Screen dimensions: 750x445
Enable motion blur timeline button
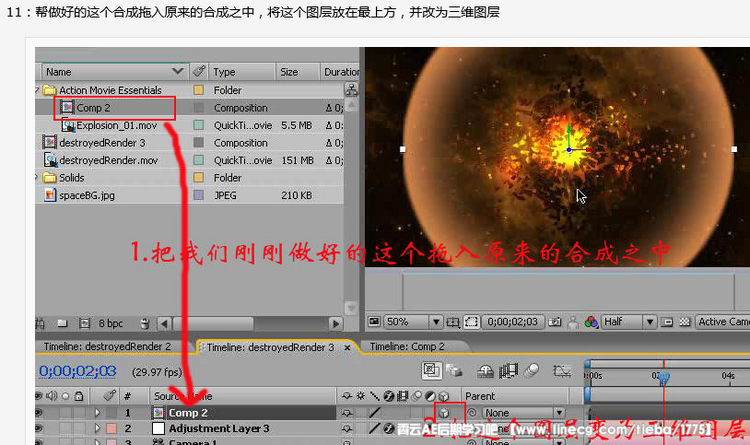(531, 370)
